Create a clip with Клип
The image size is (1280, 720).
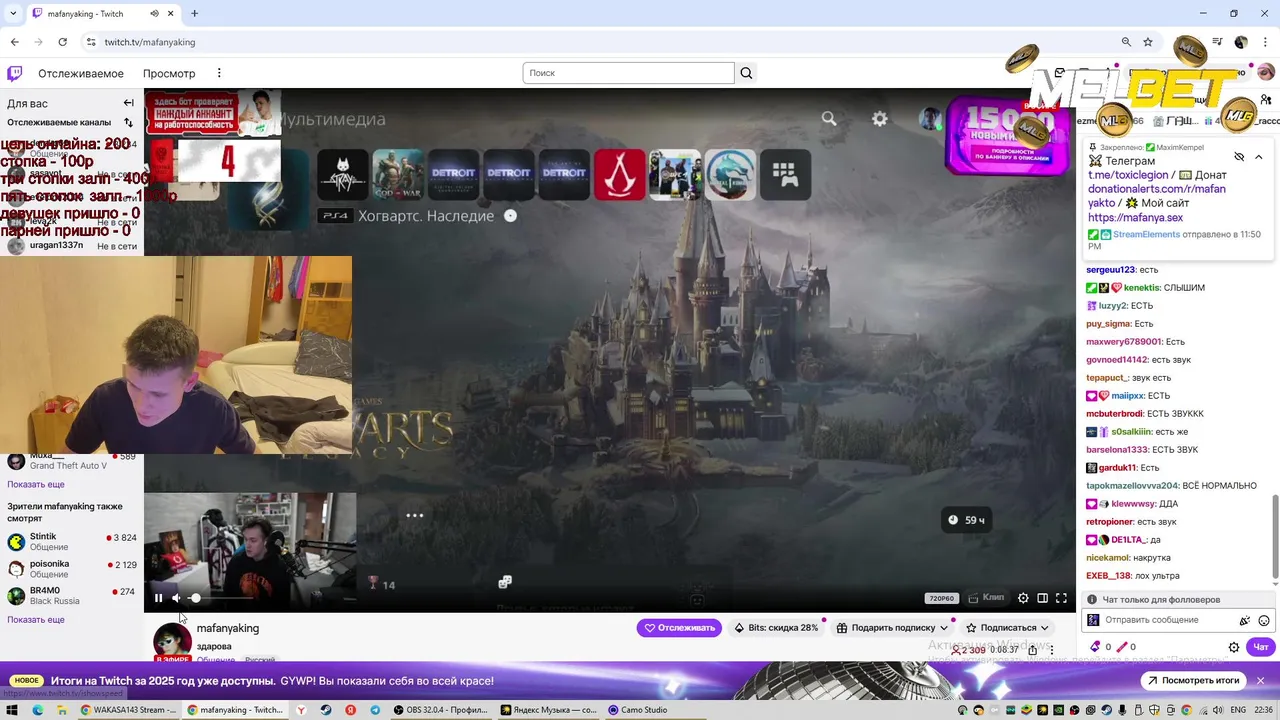tap(987, 598)
